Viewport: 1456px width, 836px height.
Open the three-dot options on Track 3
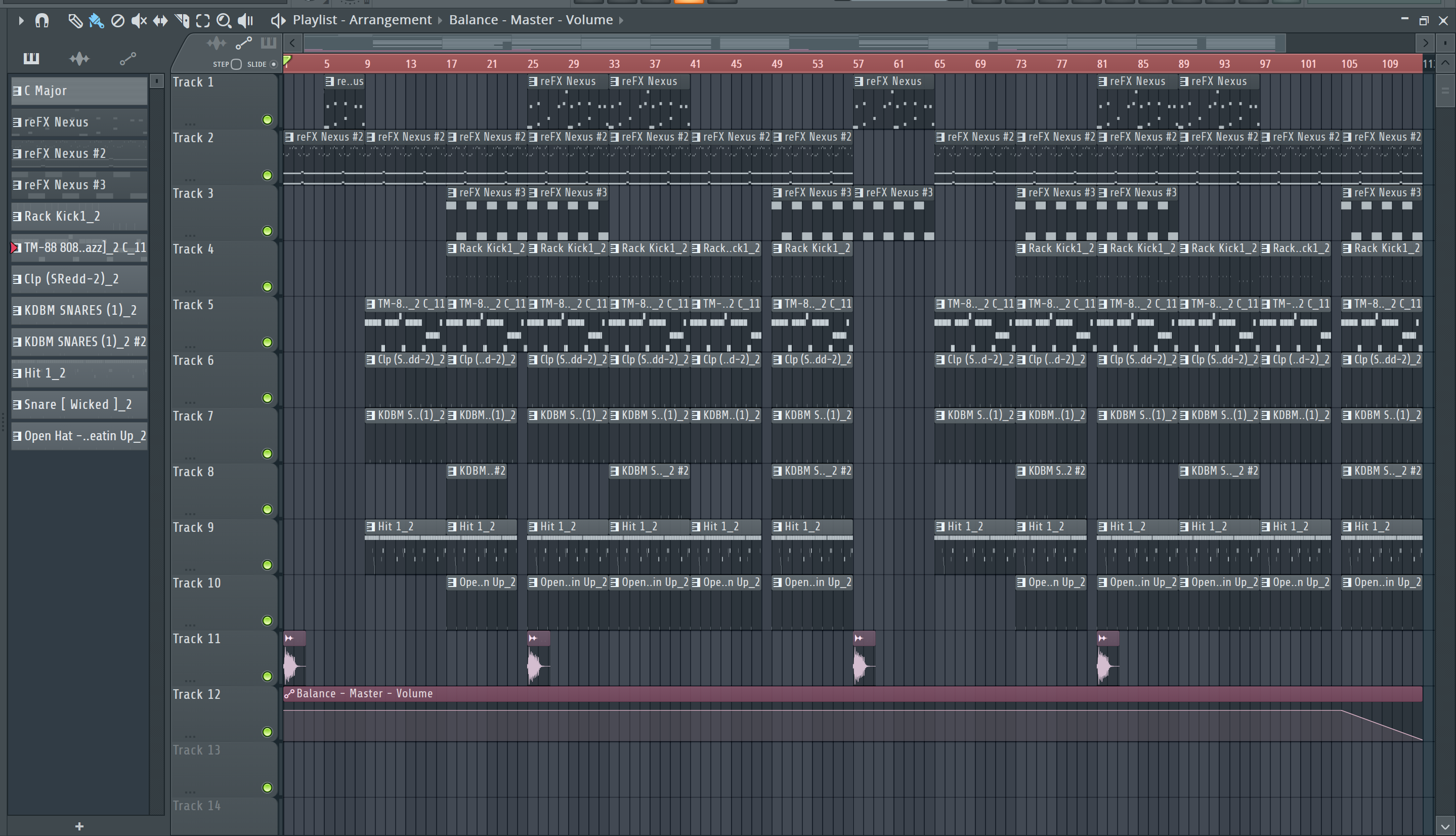[190, 235]
